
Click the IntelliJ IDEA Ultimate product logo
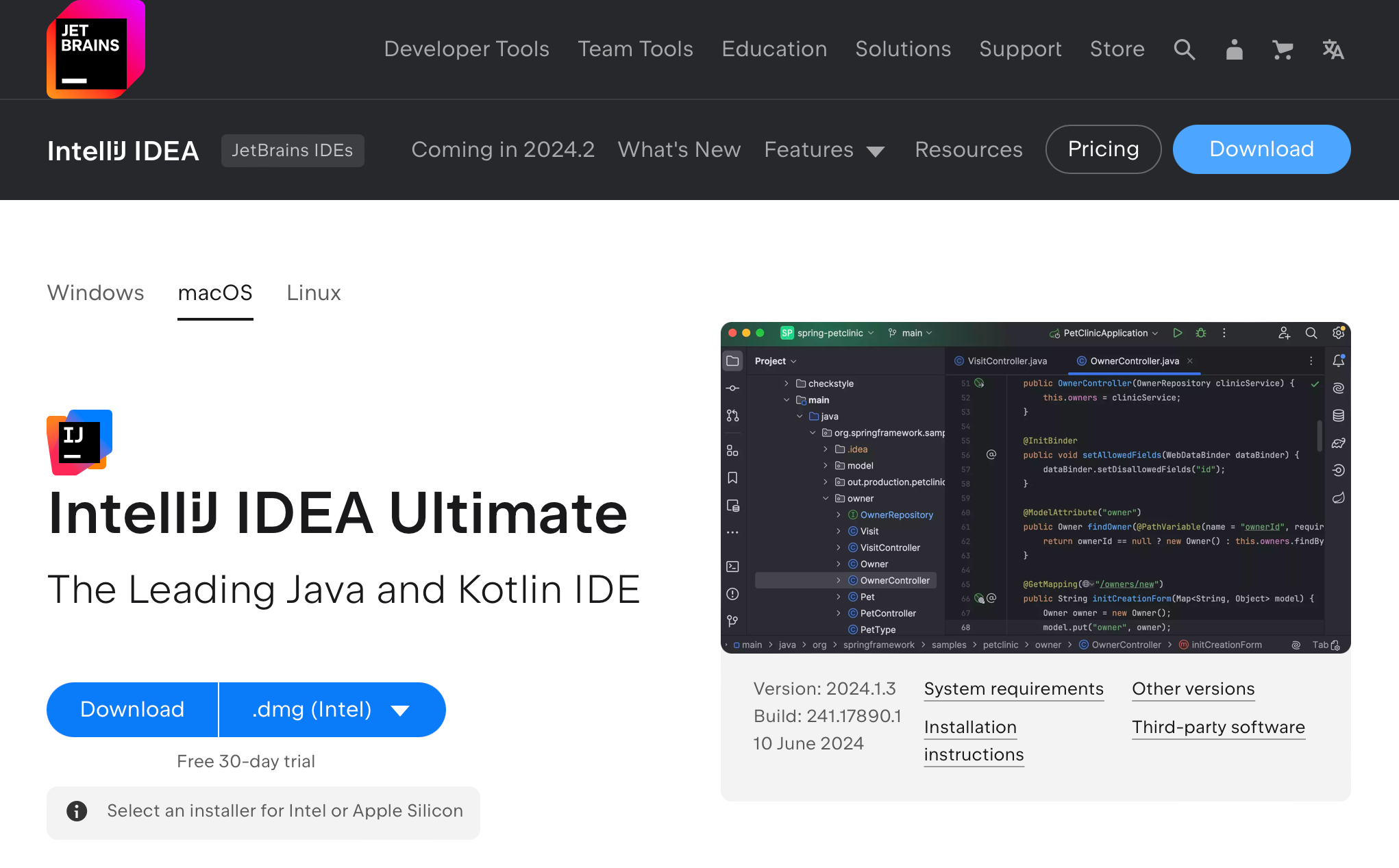[x=79, y=442]
